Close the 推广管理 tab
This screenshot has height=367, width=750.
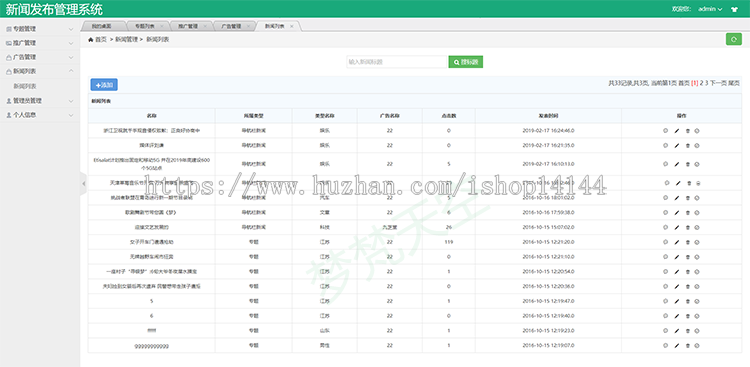point(205,26)
